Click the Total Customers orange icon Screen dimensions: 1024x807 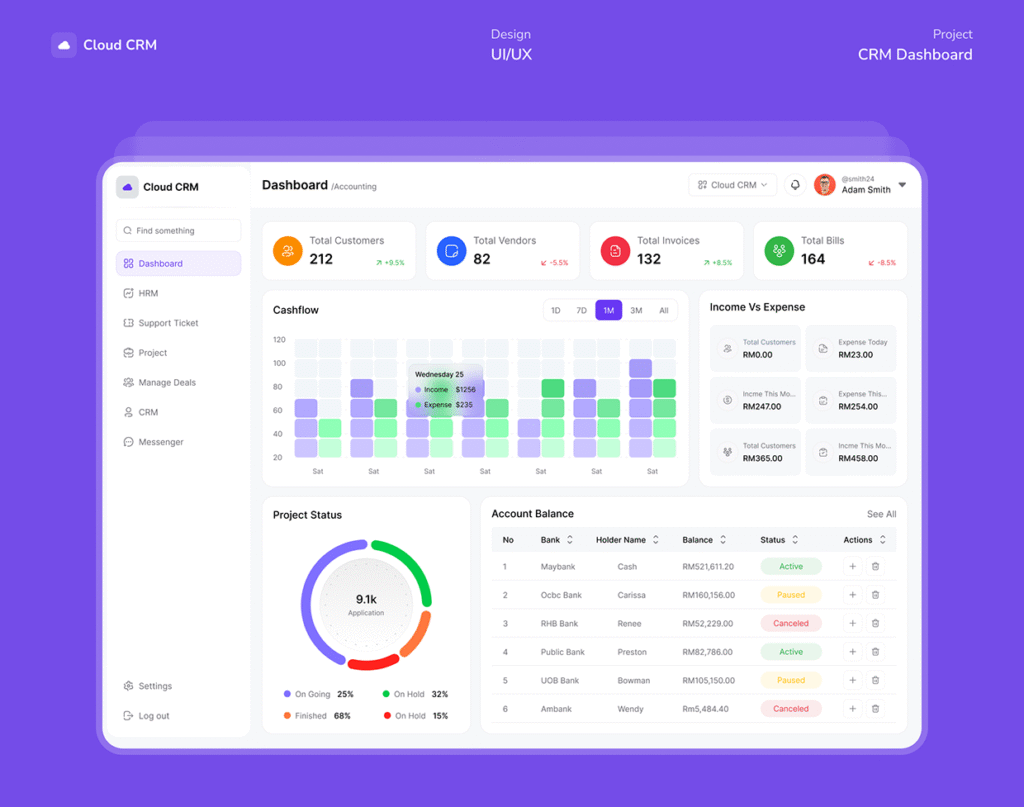[287, 251]
